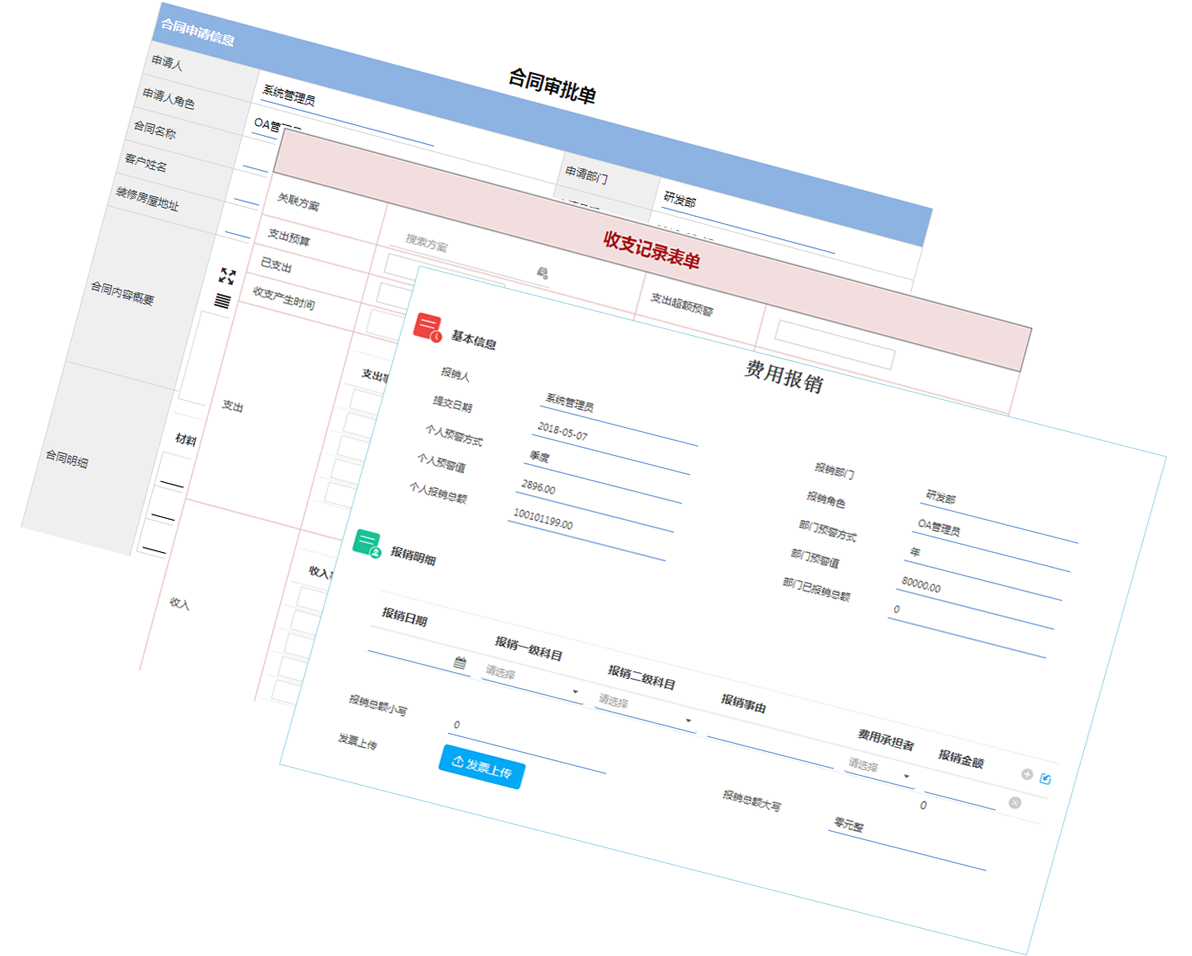The width and height of the screenshot is (1192, 956).
Task: Click the 个人预警方式 field 季度
Action: tap(603, 475)
